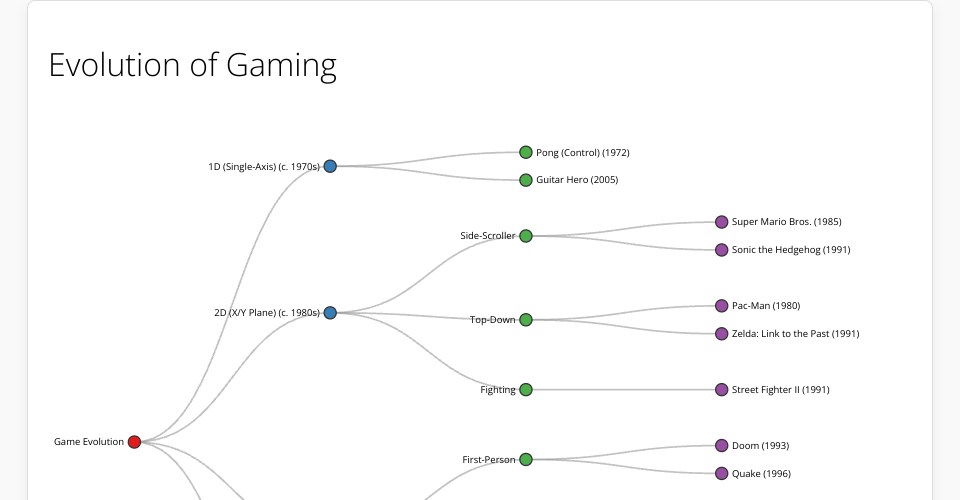Image resolution: width=960 pixels, height=500 pixels.
Task: Click the "2D (X/Y Plane) (c. 1980s)" label
Action: 267,313
